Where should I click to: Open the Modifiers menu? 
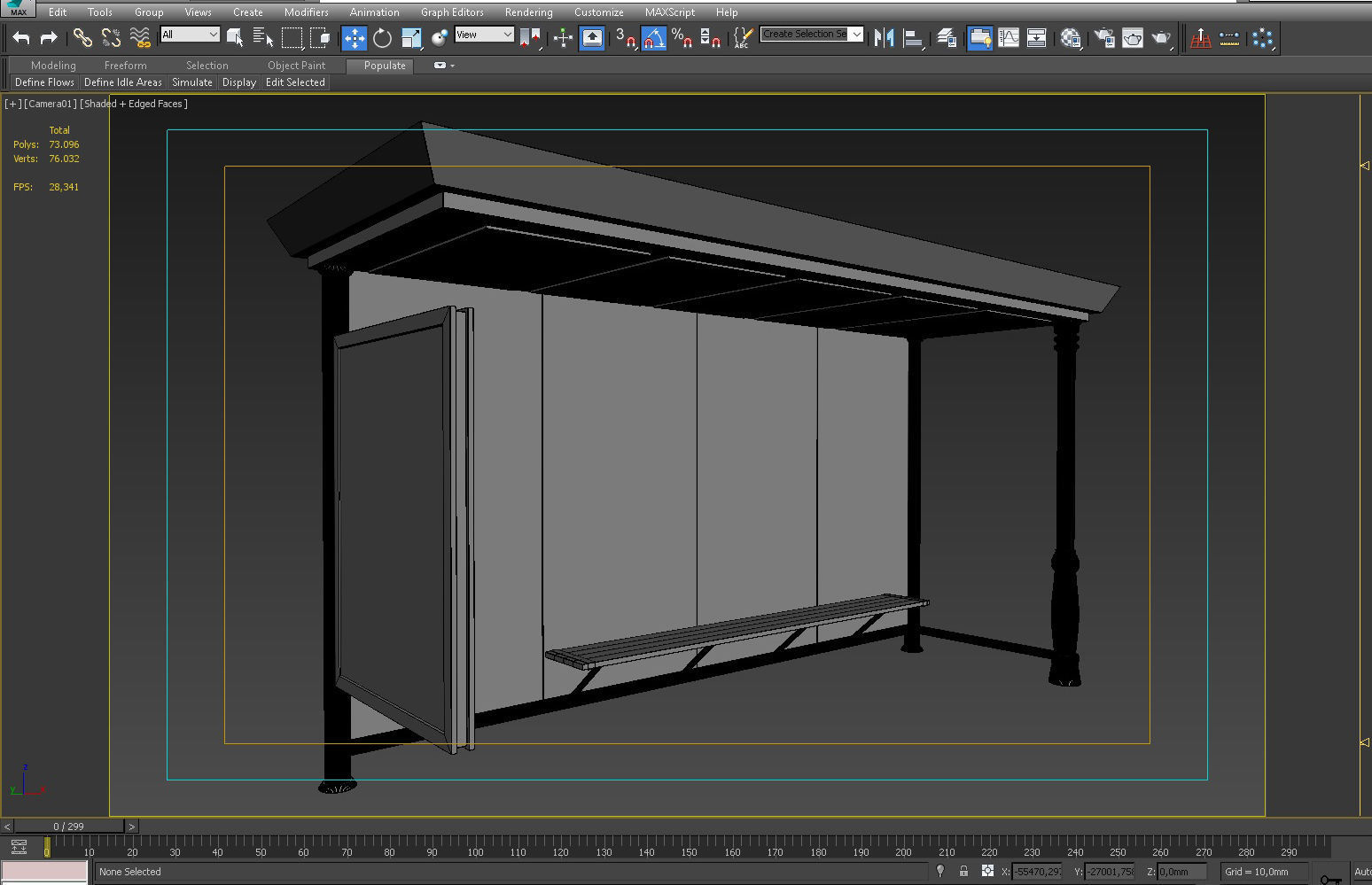click(307, 12)
